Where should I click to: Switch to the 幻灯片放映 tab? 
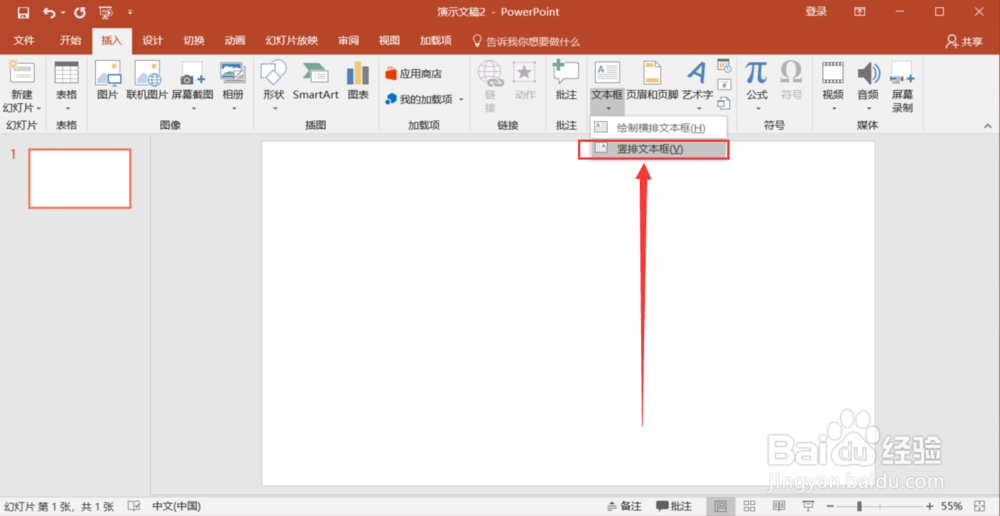pyautogui.click(x=291, y=41)
